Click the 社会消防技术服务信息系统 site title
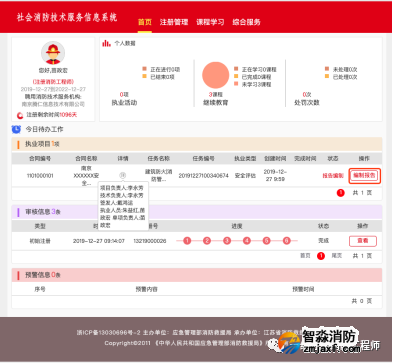393x364 pixels. [67, 17]
